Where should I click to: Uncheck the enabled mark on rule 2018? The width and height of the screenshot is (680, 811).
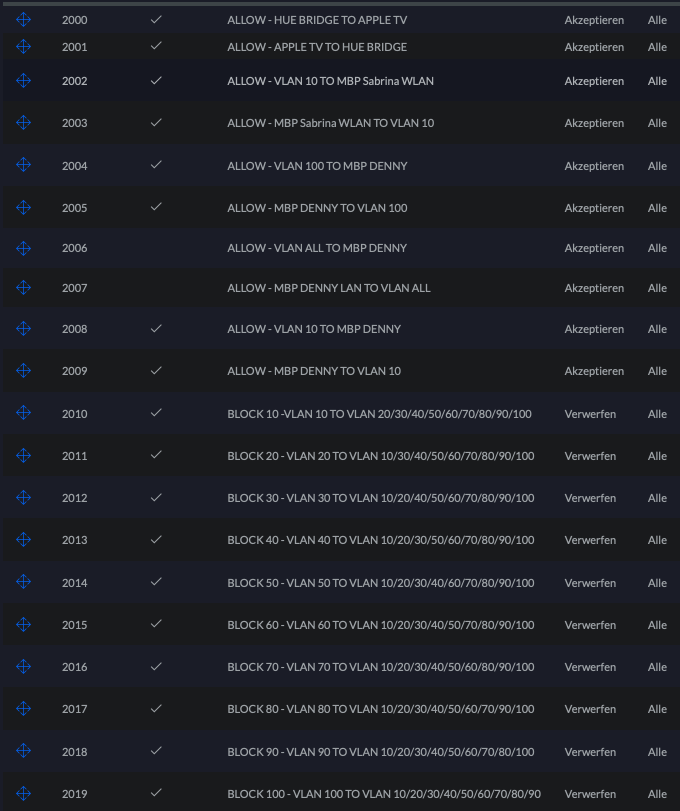click(156, 751)
